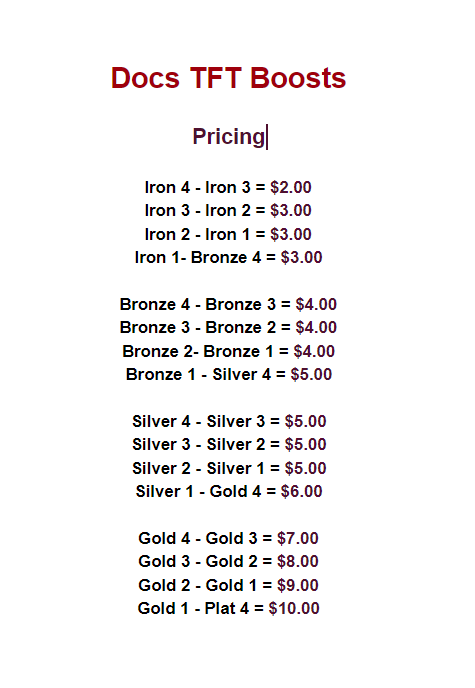Click the 'Gold 1 - Plat 4' price line
The width and height of the screenshot is (475, 688).
(229, 609)
